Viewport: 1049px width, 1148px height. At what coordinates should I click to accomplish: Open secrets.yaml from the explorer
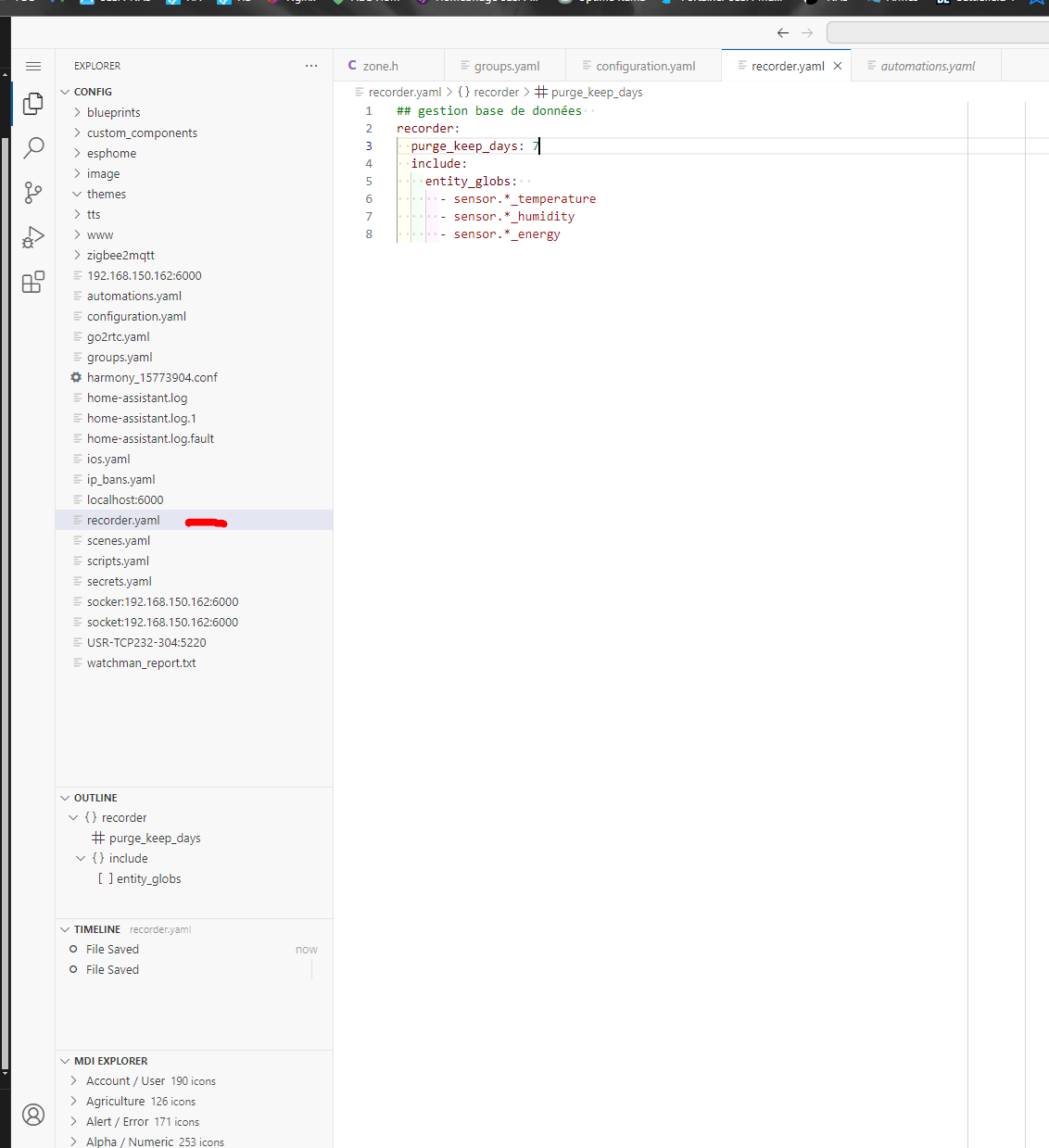click(119, 581)
